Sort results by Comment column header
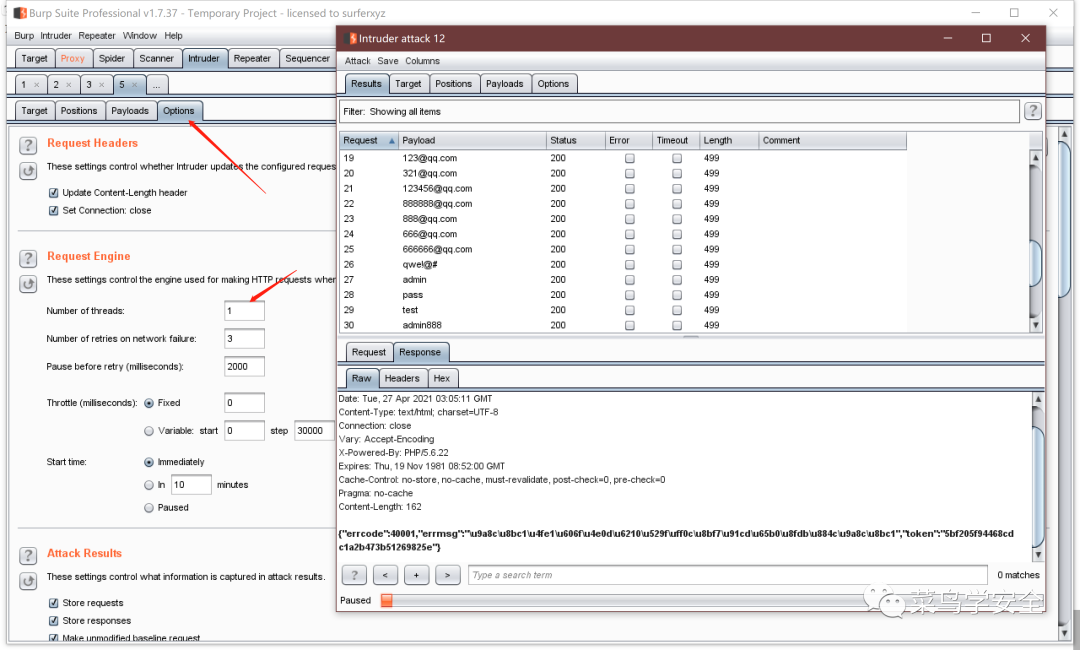1080x650 pixels. point(832,140)
